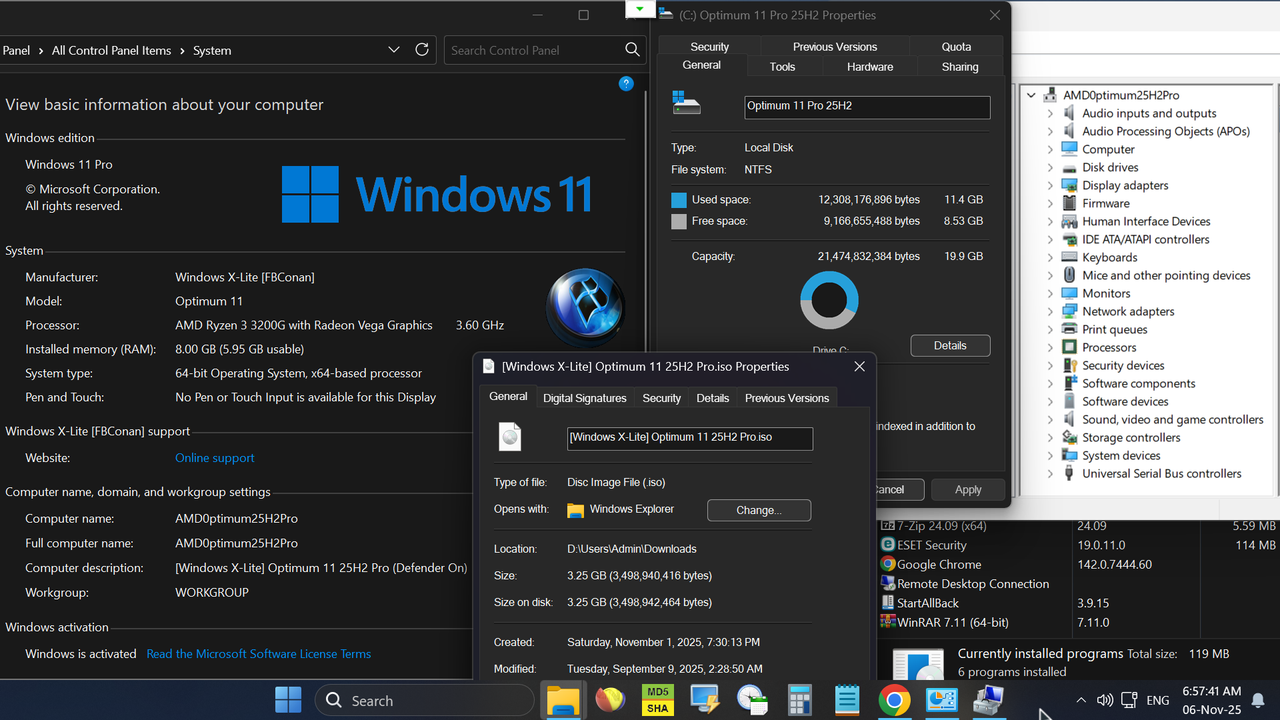Open the Hardware tab in disk properties

point(869,66)
